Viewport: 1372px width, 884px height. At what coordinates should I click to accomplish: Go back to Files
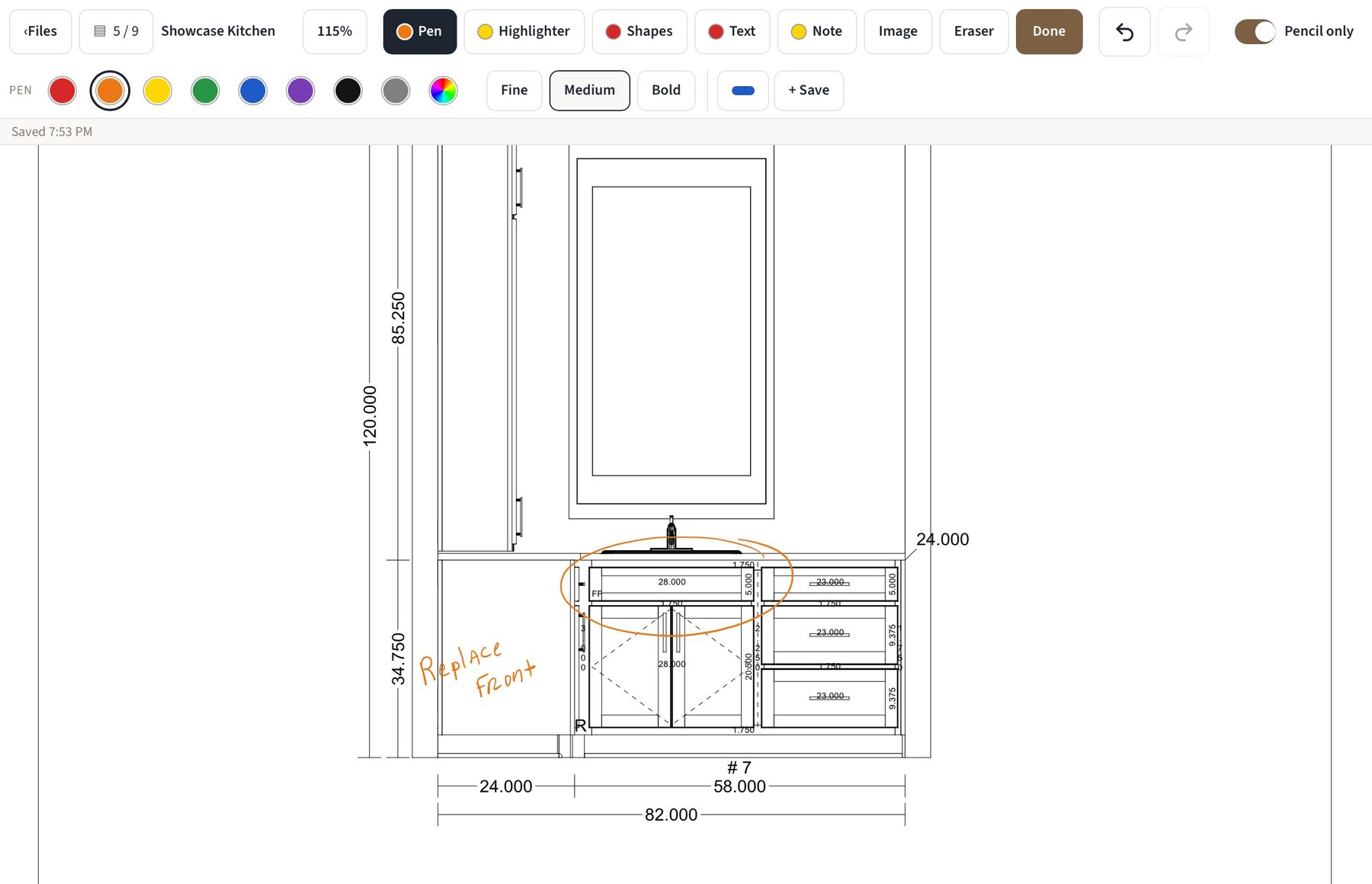[40, 31]
